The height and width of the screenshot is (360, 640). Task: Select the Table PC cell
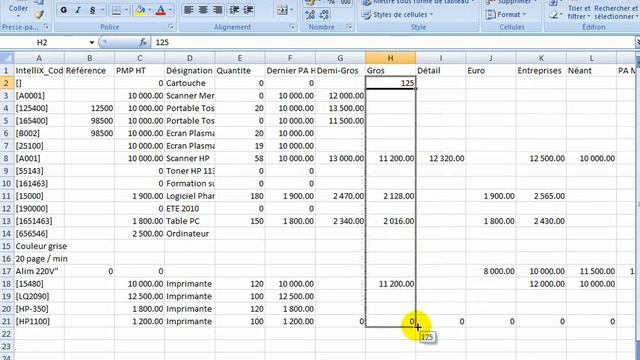tap(190, 221)
